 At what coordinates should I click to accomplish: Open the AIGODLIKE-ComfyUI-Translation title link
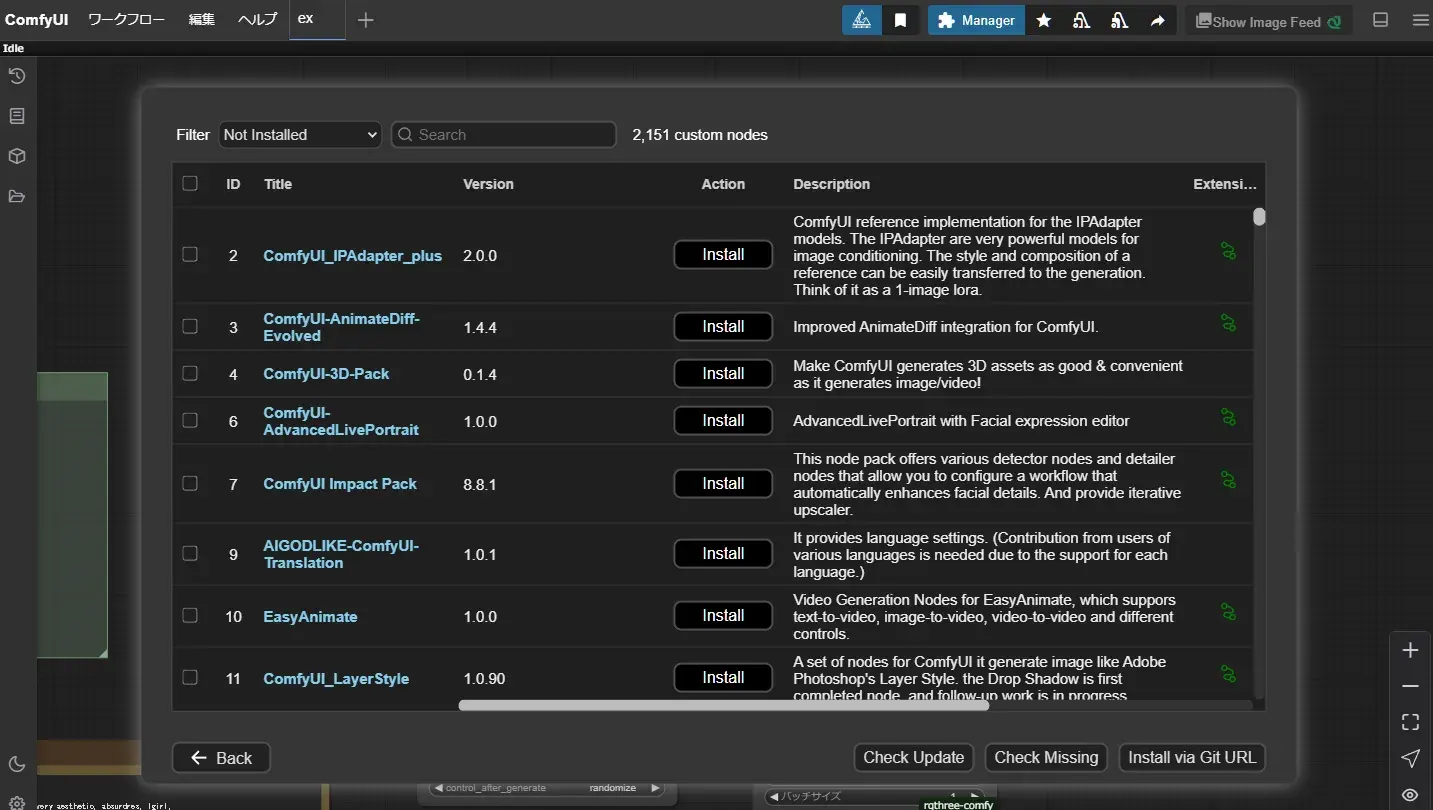(341, 554)
